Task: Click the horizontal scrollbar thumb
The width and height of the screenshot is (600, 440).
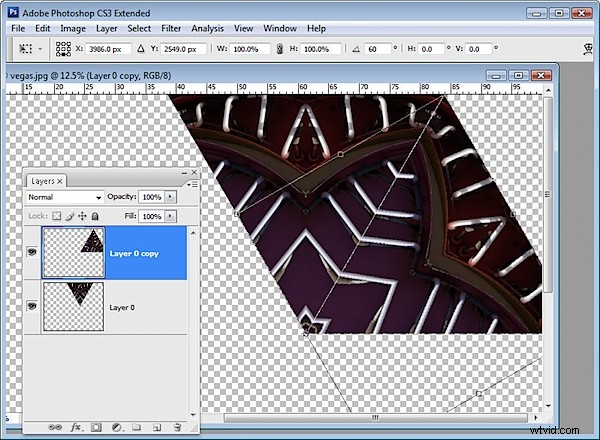Action: 375,417
